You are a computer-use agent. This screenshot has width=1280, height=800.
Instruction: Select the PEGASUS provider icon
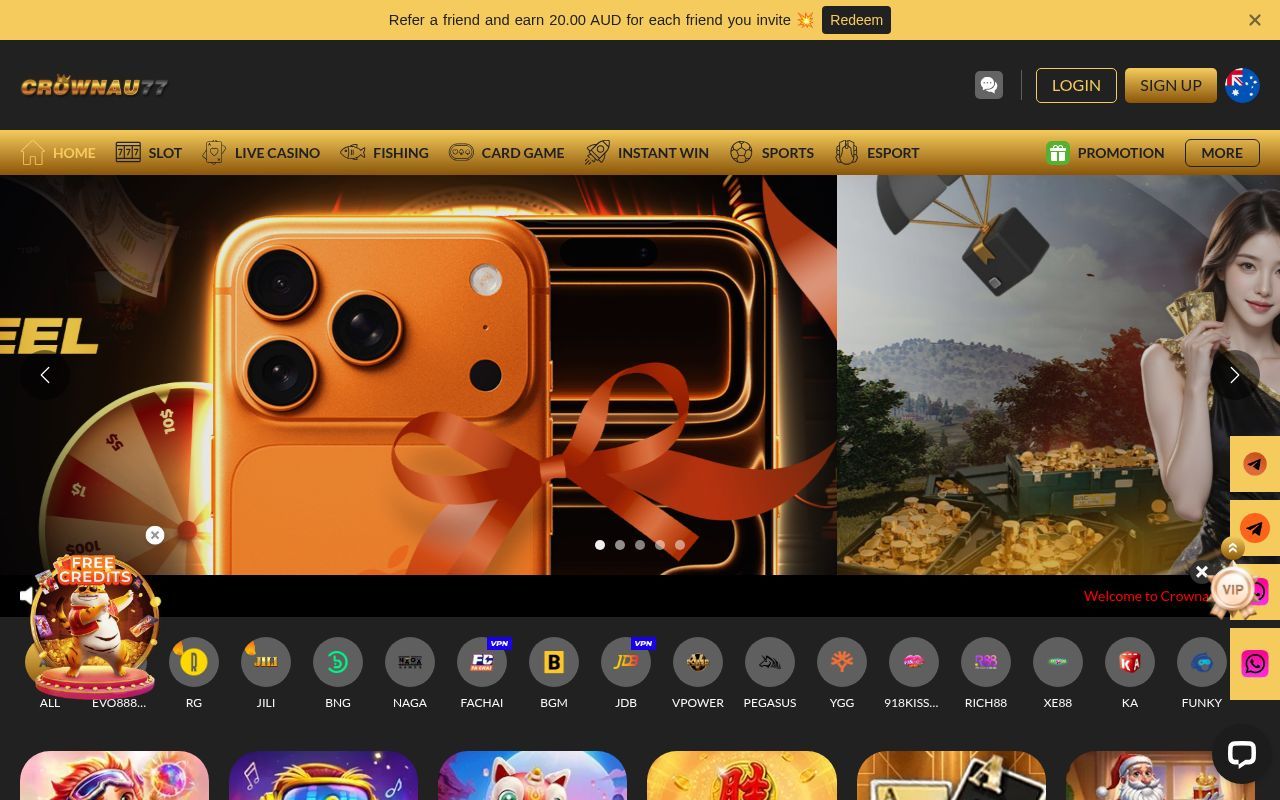click(770, 662)
